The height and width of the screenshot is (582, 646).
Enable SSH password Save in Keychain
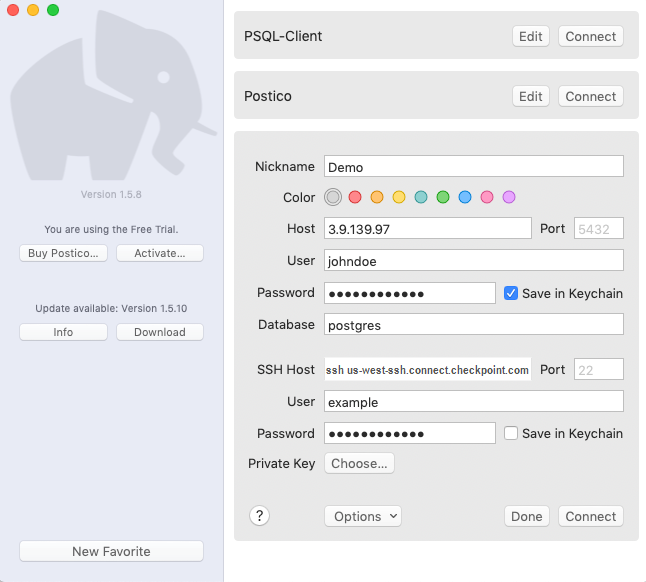[x=511, y=433]
